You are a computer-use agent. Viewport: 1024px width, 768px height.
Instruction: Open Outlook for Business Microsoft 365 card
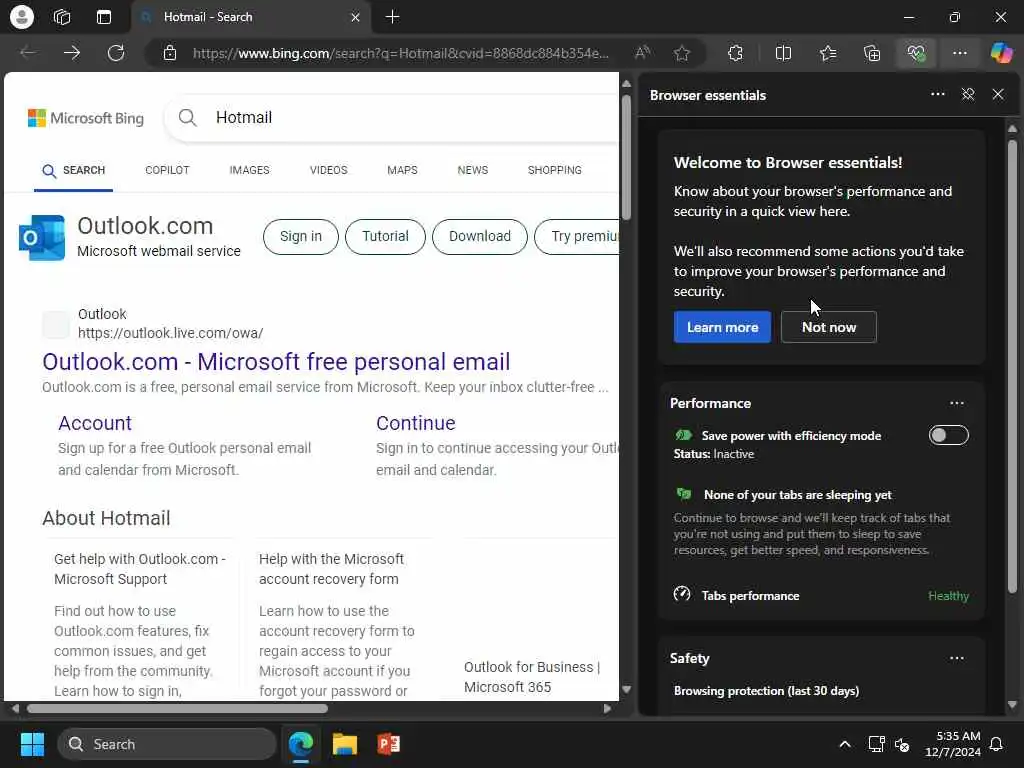532,677
